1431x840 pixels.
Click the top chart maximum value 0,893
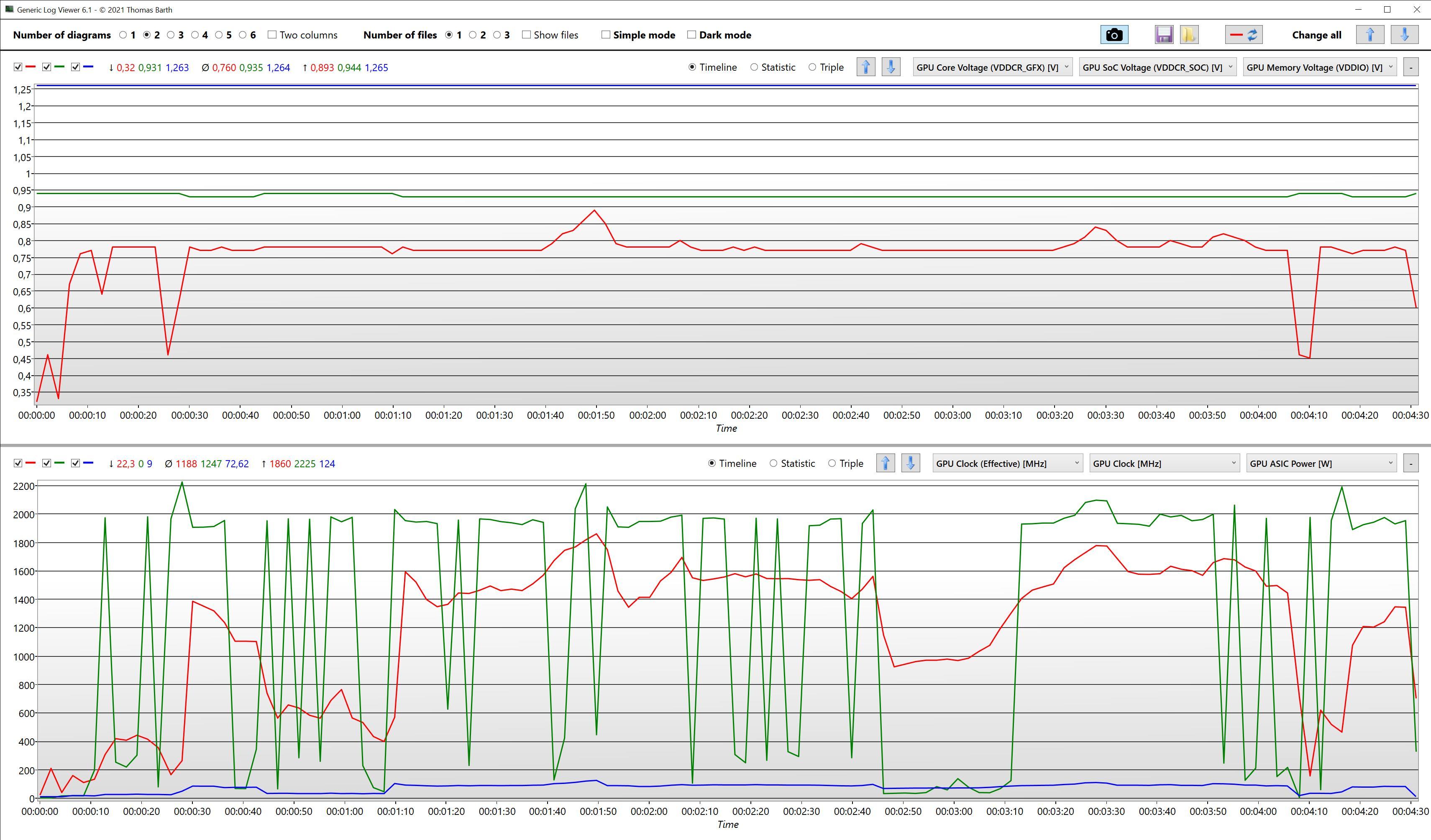click(x=322, y=68)
